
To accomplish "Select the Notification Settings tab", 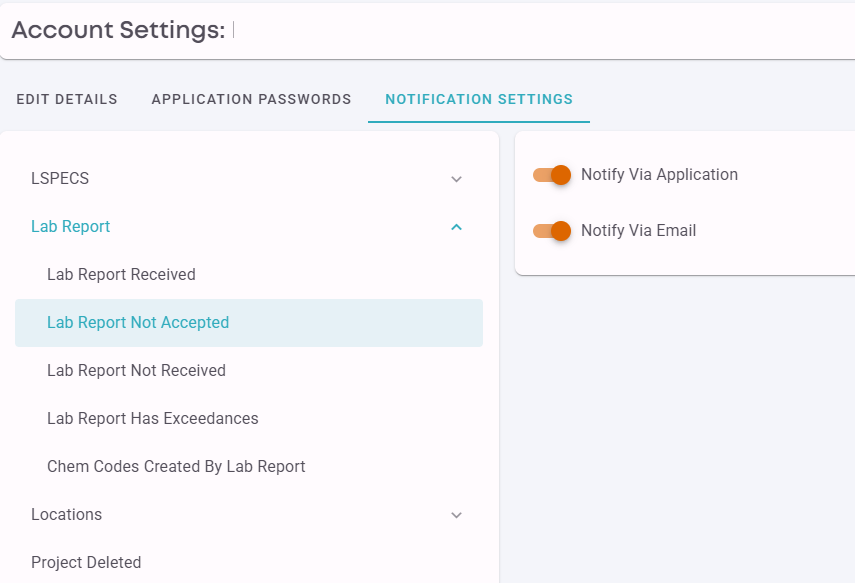I will click(x=479, y=99).
